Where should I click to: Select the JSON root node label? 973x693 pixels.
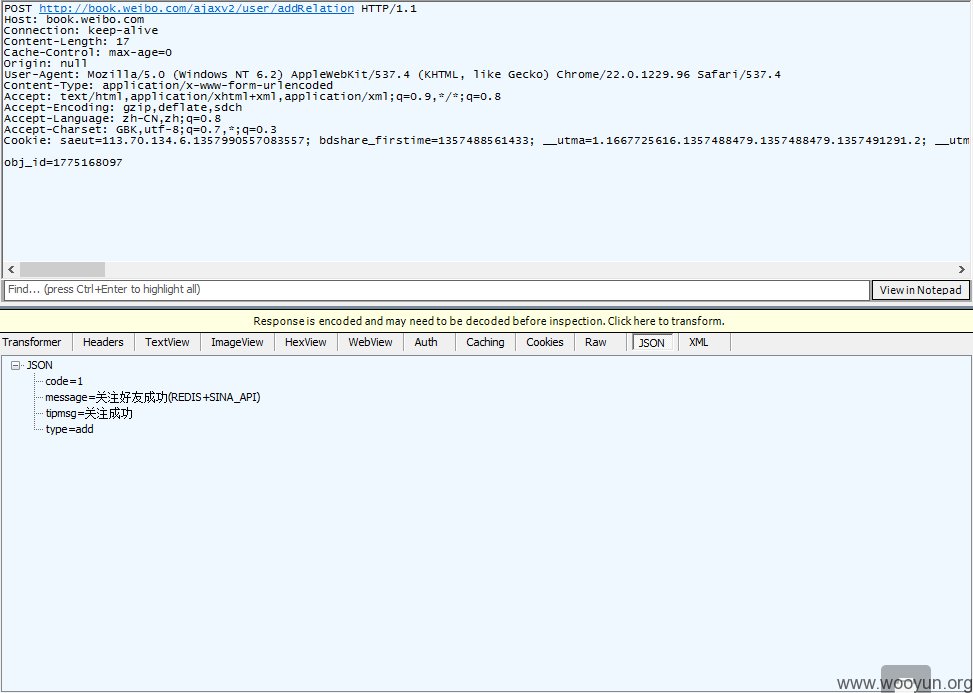(40, 365)
